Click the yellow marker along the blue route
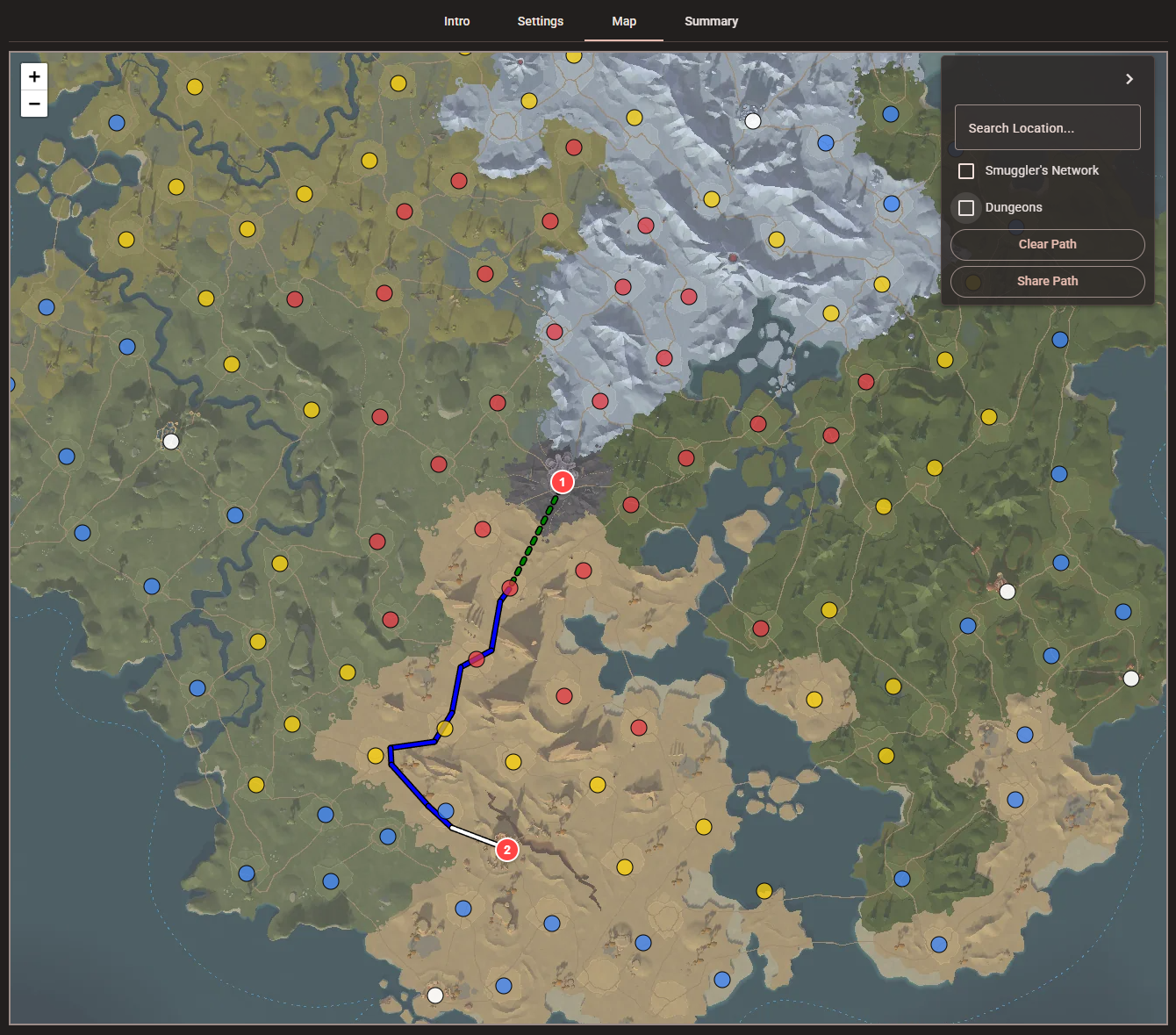The height and width of the screenshot is (1035, 1176). click(443, 727)
